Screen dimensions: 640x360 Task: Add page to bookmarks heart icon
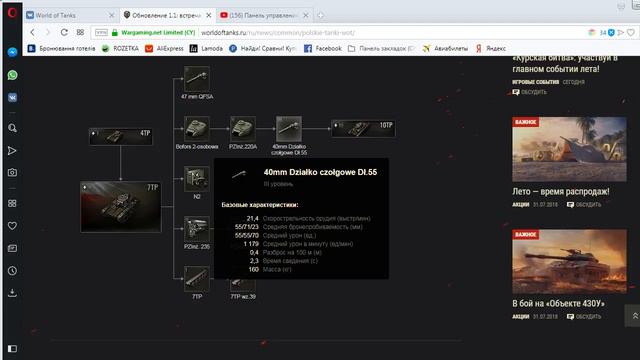631,33
